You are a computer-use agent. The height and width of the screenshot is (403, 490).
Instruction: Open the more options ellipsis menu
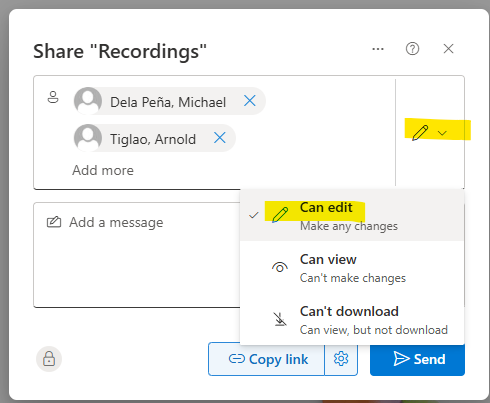pyautogui.click(x=378, y=49)
